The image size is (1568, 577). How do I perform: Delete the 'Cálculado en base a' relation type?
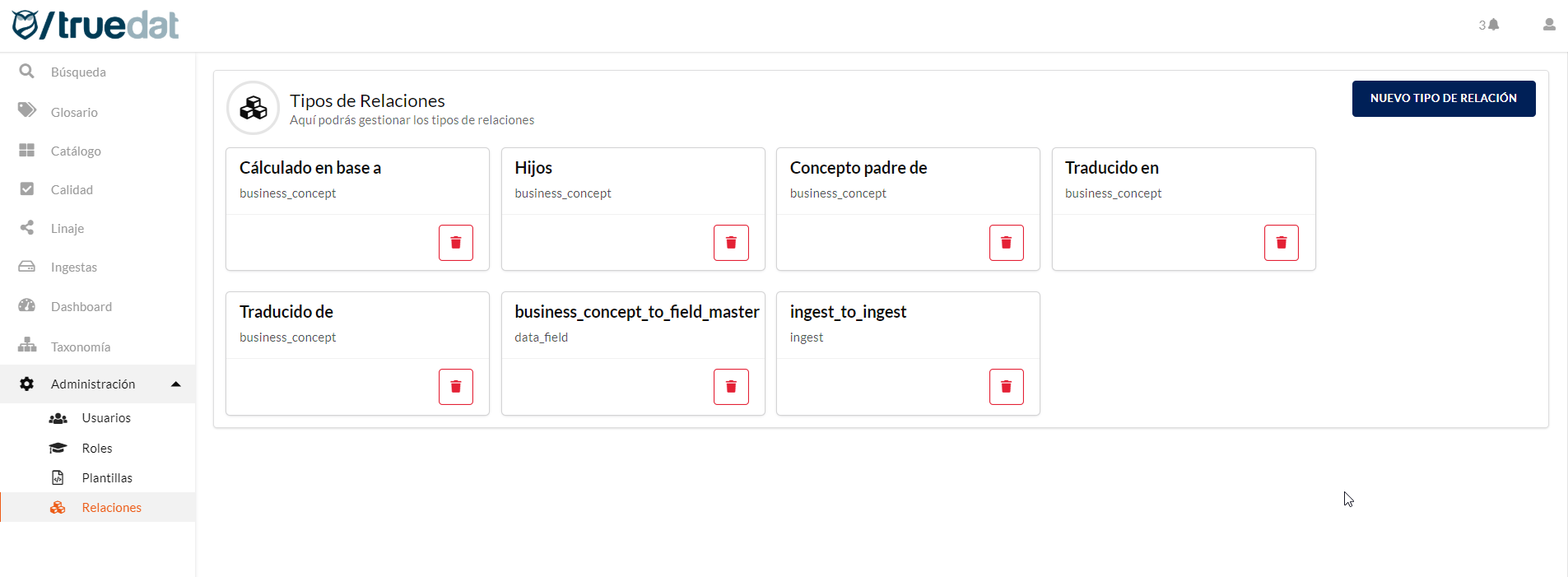coord(455,243)
